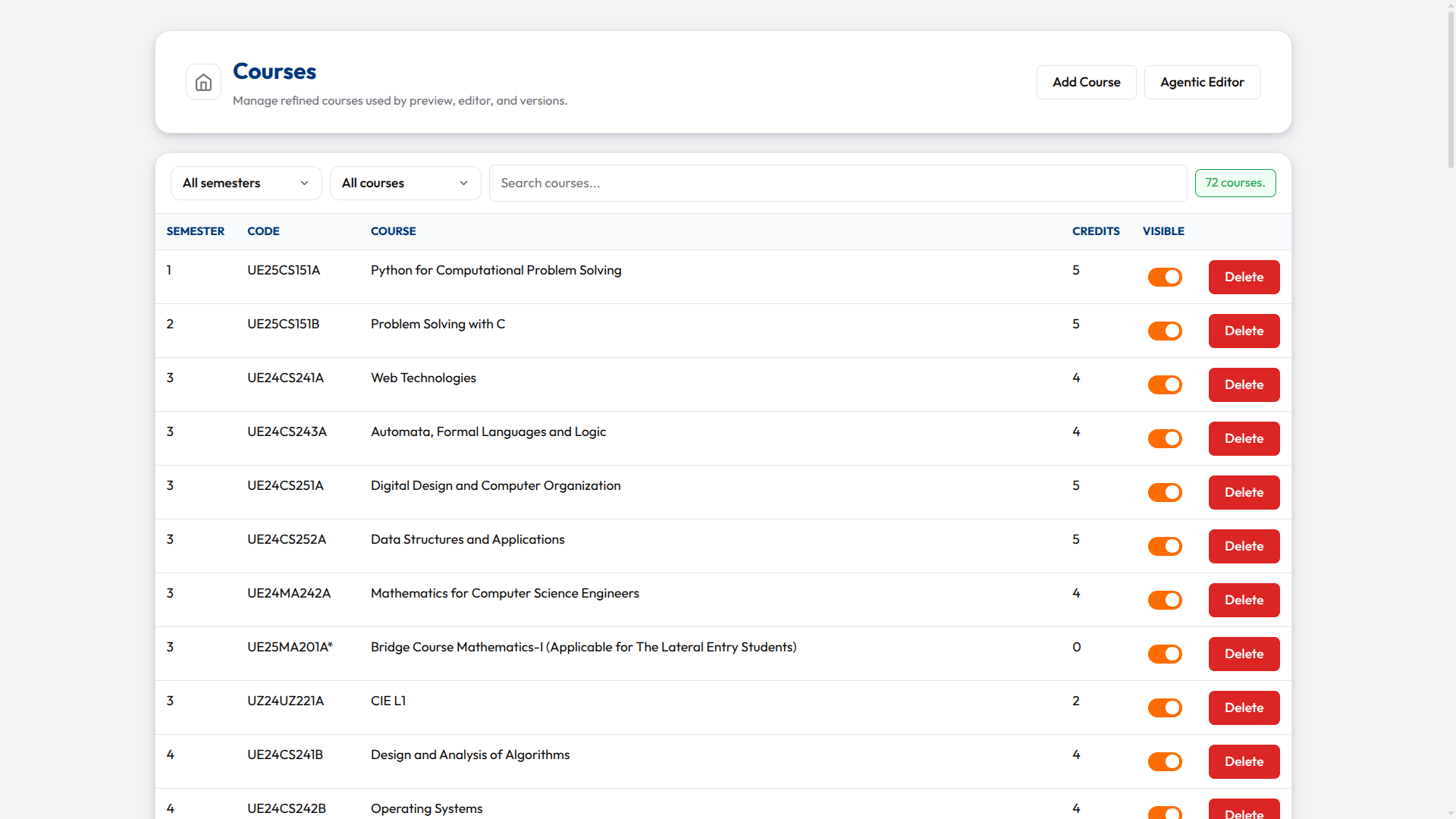The width and height of the screenshot is (1456, 819).
Task: Click the COURSE column header
Action: (x=393, y=231)
